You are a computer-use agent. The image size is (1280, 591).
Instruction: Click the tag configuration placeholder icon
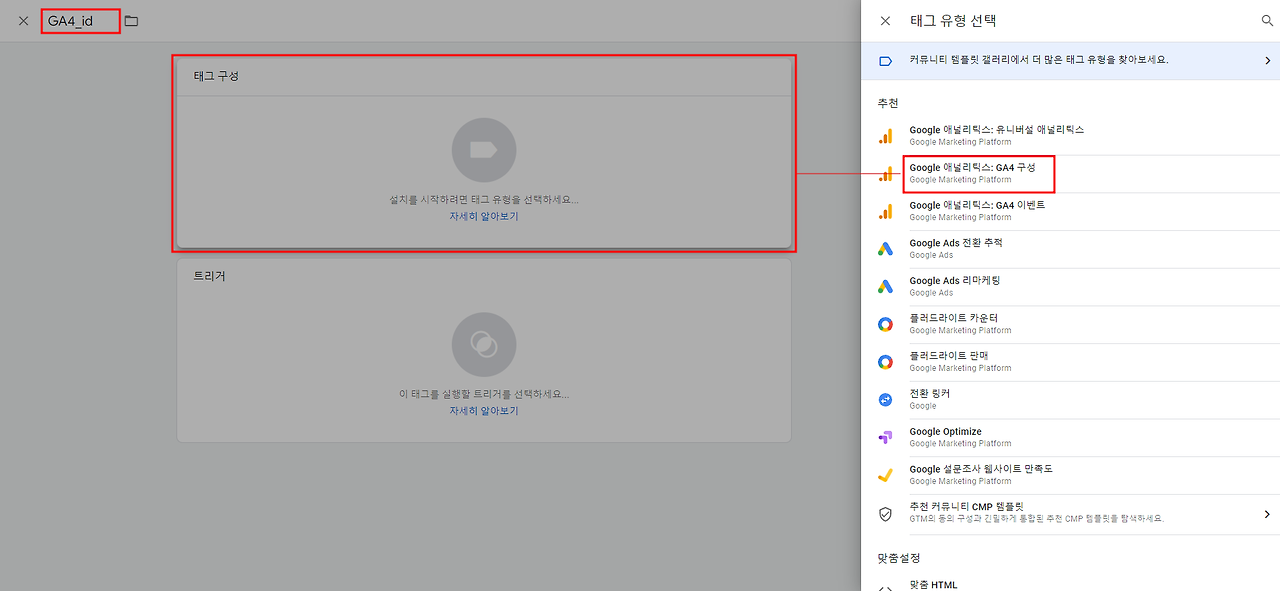click(x=484, y=150)
